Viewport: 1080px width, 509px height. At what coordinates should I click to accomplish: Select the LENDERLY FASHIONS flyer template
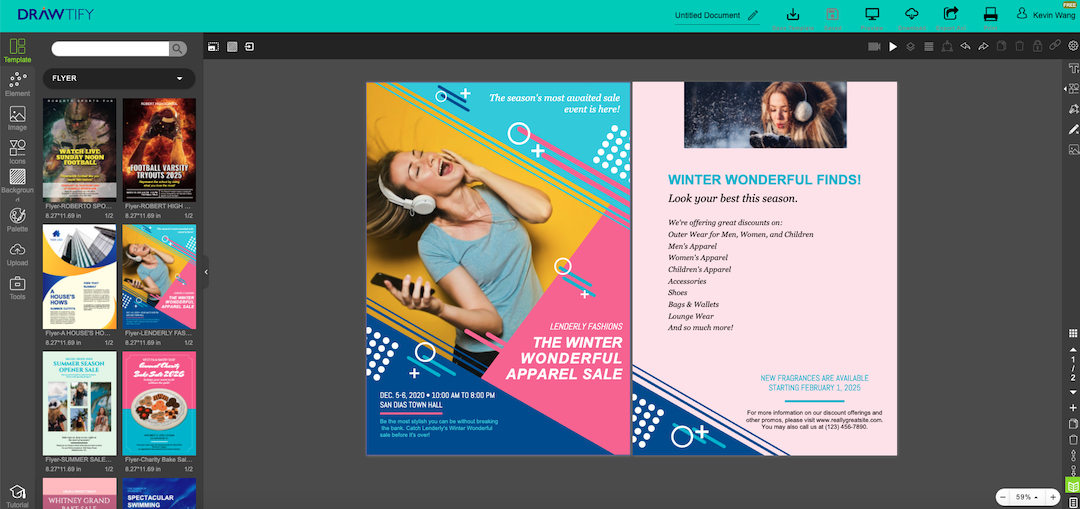point(159,276)
